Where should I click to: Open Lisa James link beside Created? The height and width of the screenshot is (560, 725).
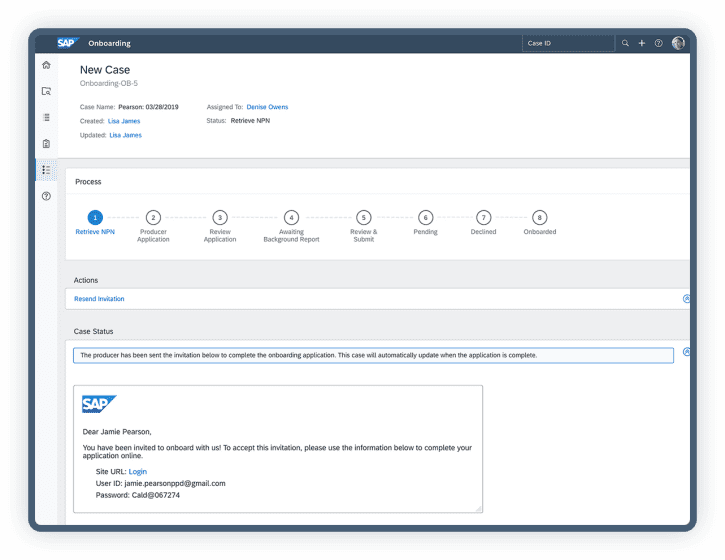pos(124,121)
